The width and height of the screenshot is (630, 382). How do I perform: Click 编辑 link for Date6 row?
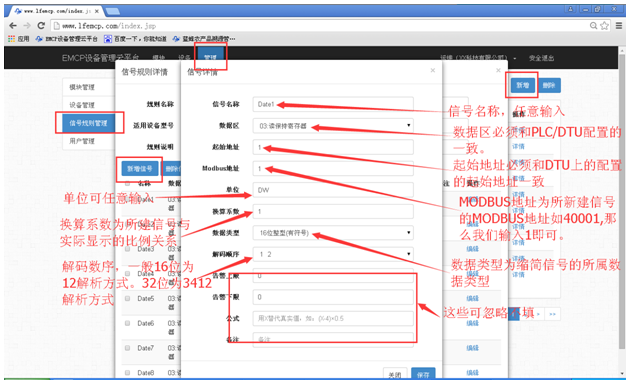(x=472, y=323)
